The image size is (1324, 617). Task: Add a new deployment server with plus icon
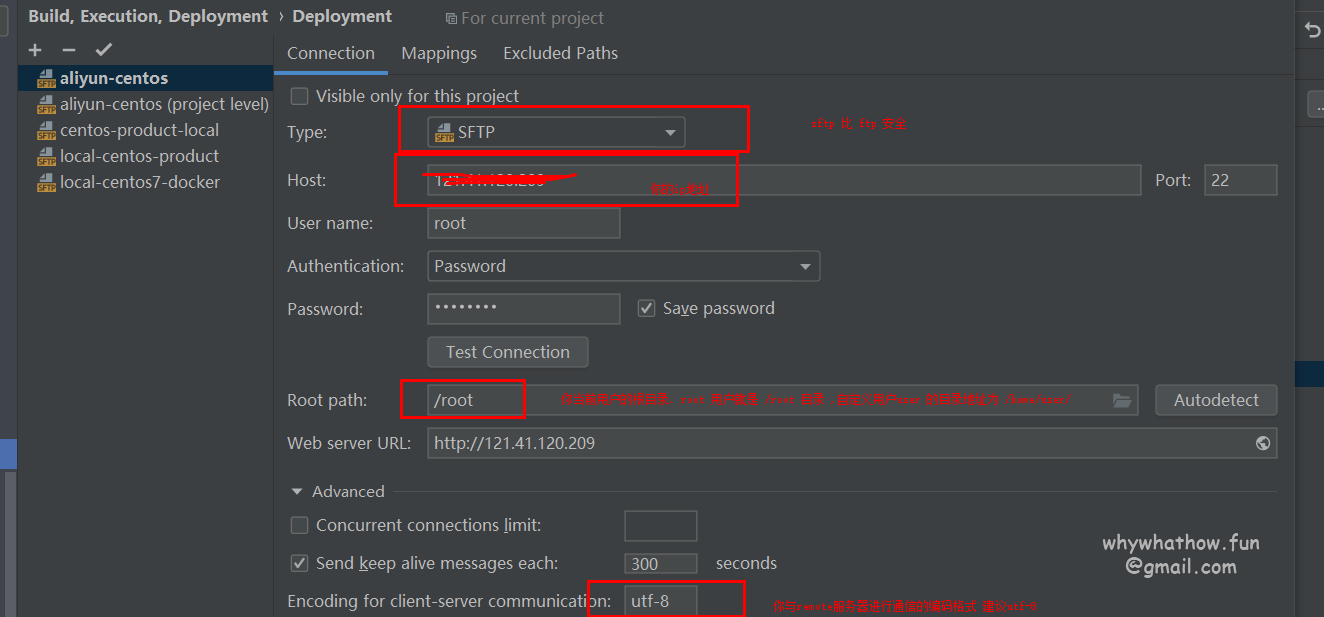coord(35,50)
